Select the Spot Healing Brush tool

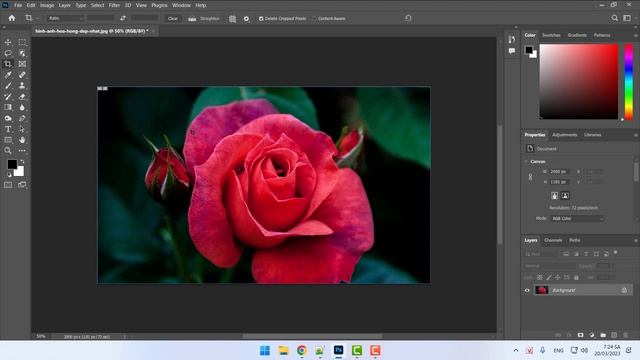[x=22, y=75]
